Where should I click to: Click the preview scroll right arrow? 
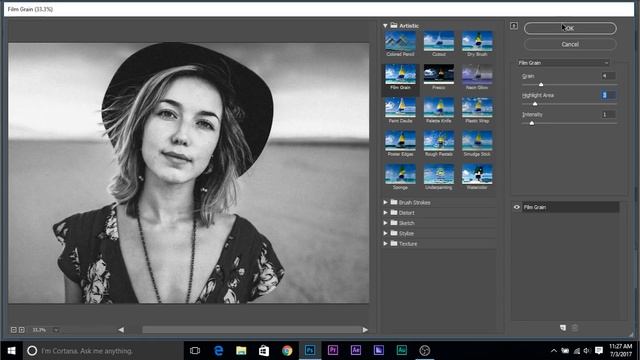[365, 330]
